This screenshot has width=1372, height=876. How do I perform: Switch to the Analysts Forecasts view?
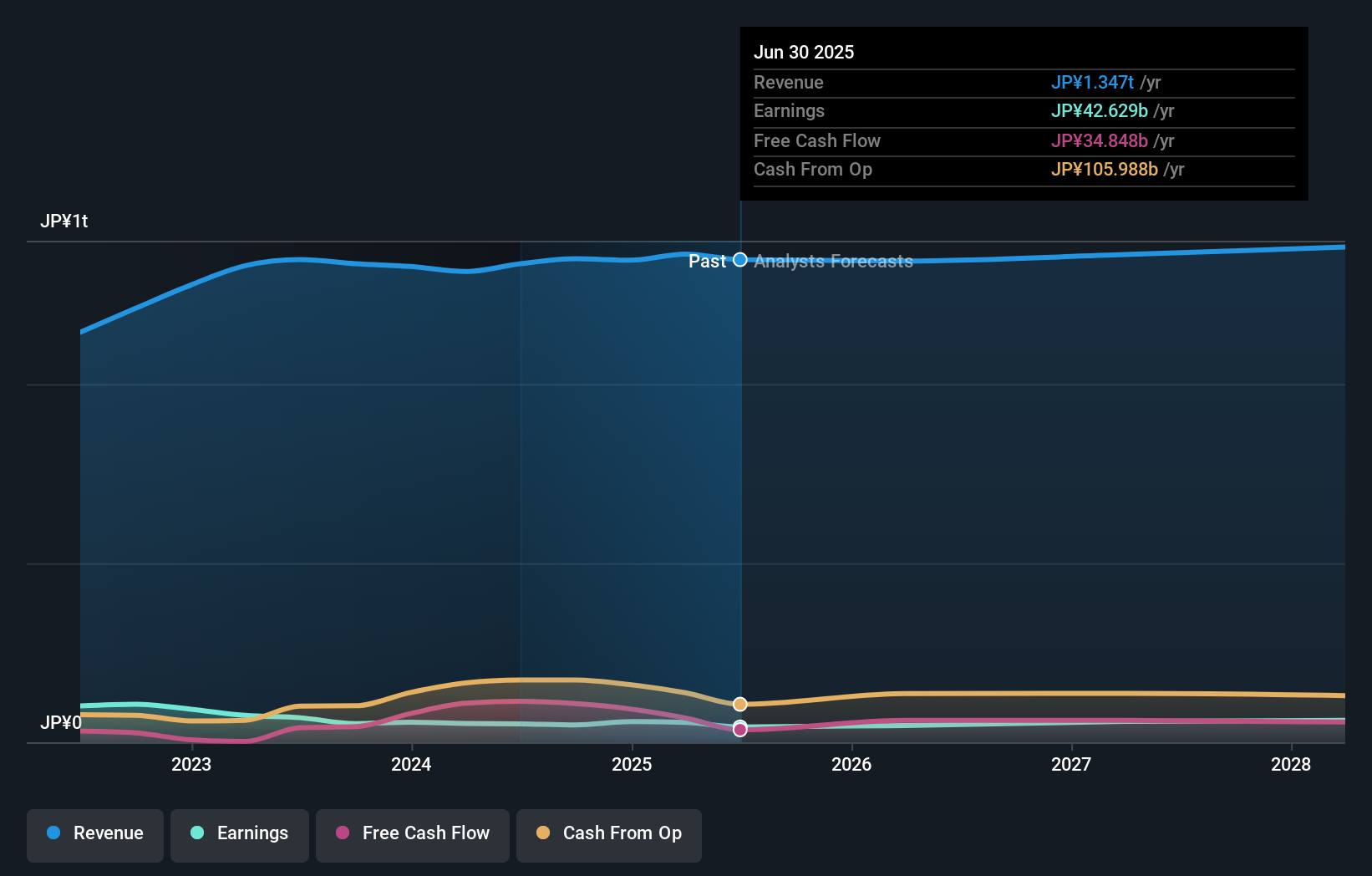[x=833, y=261]
